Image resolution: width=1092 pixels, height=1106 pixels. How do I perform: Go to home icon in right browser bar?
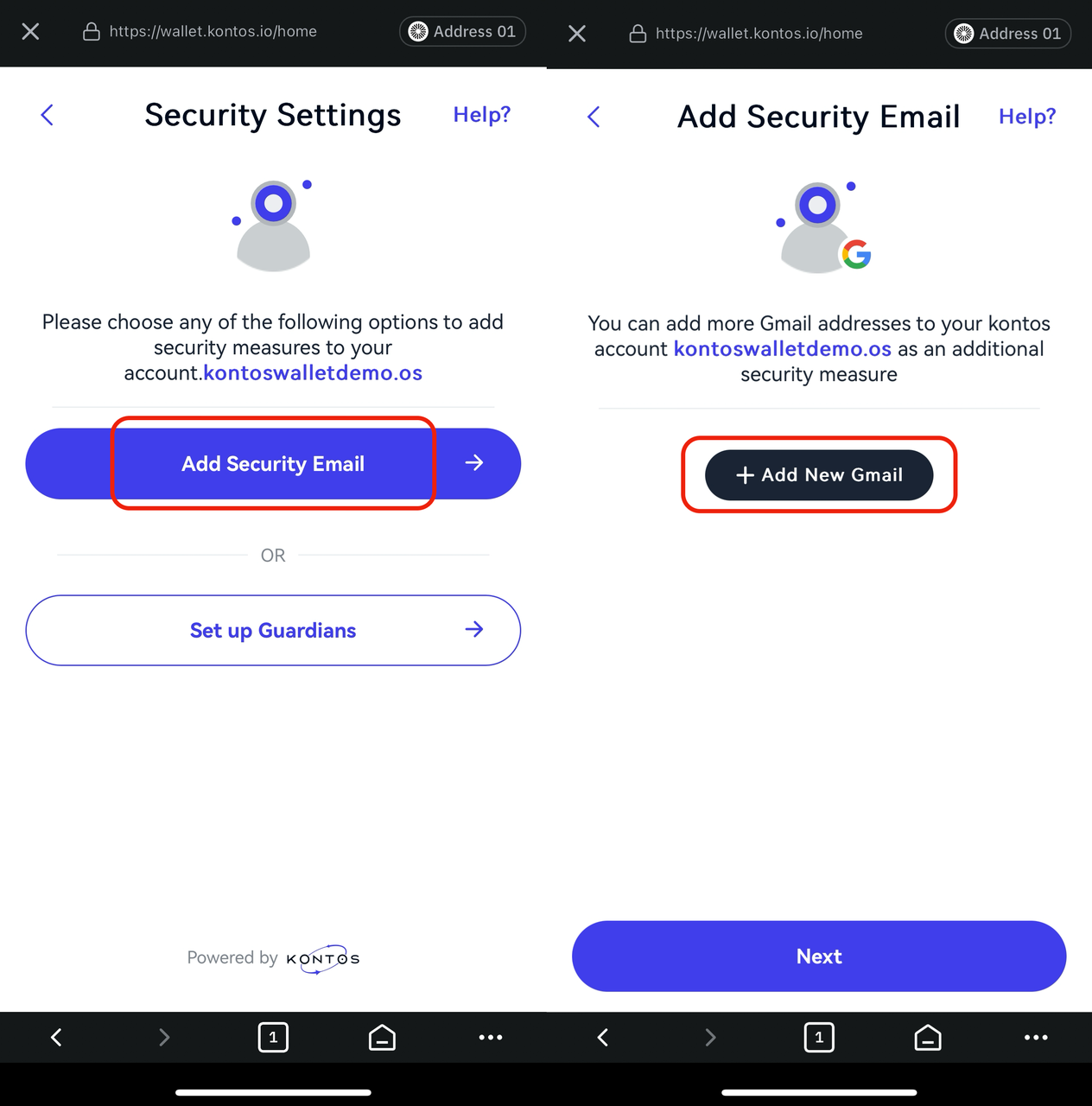[x=928, y=1037]
